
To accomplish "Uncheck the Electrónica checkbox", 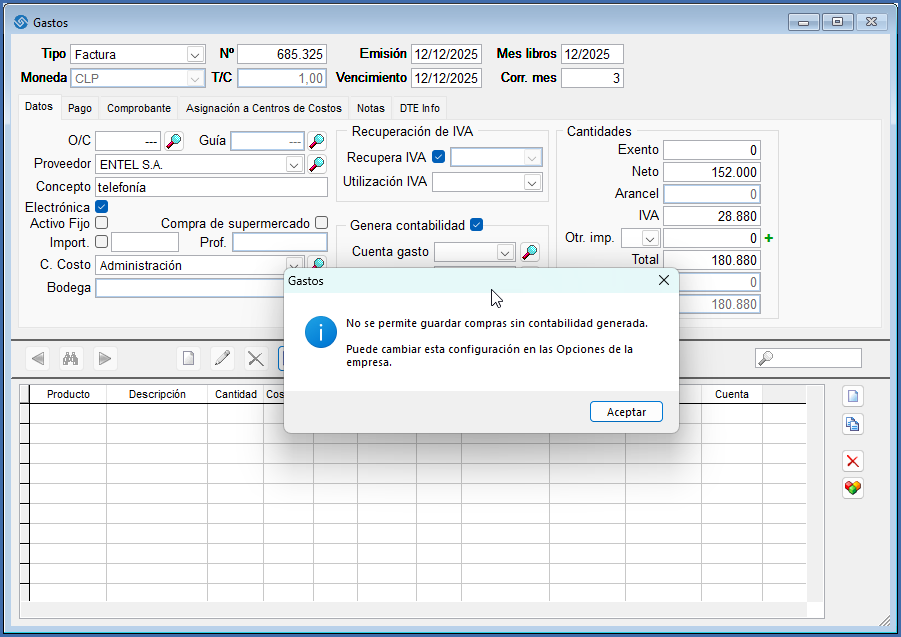I will pos(101,207).
